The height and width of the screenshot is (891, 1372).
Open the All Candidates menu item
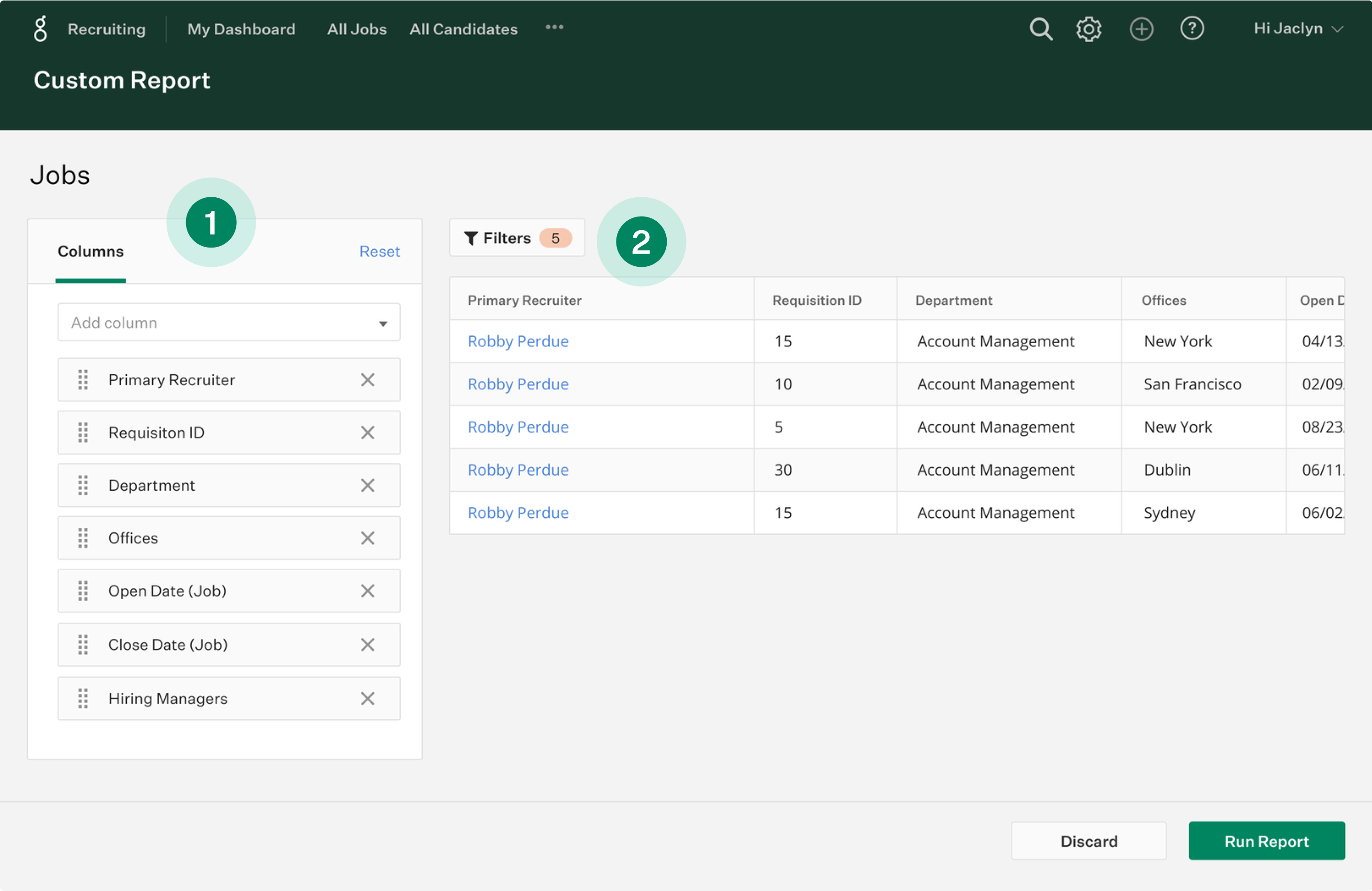tap(463, 29)
